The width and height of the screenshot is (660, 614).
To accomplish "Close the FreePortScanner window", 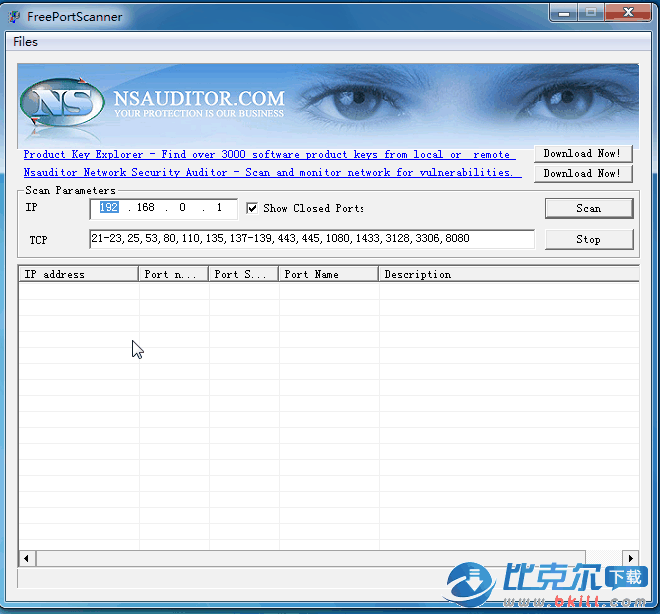I will [x=628, y=13].
